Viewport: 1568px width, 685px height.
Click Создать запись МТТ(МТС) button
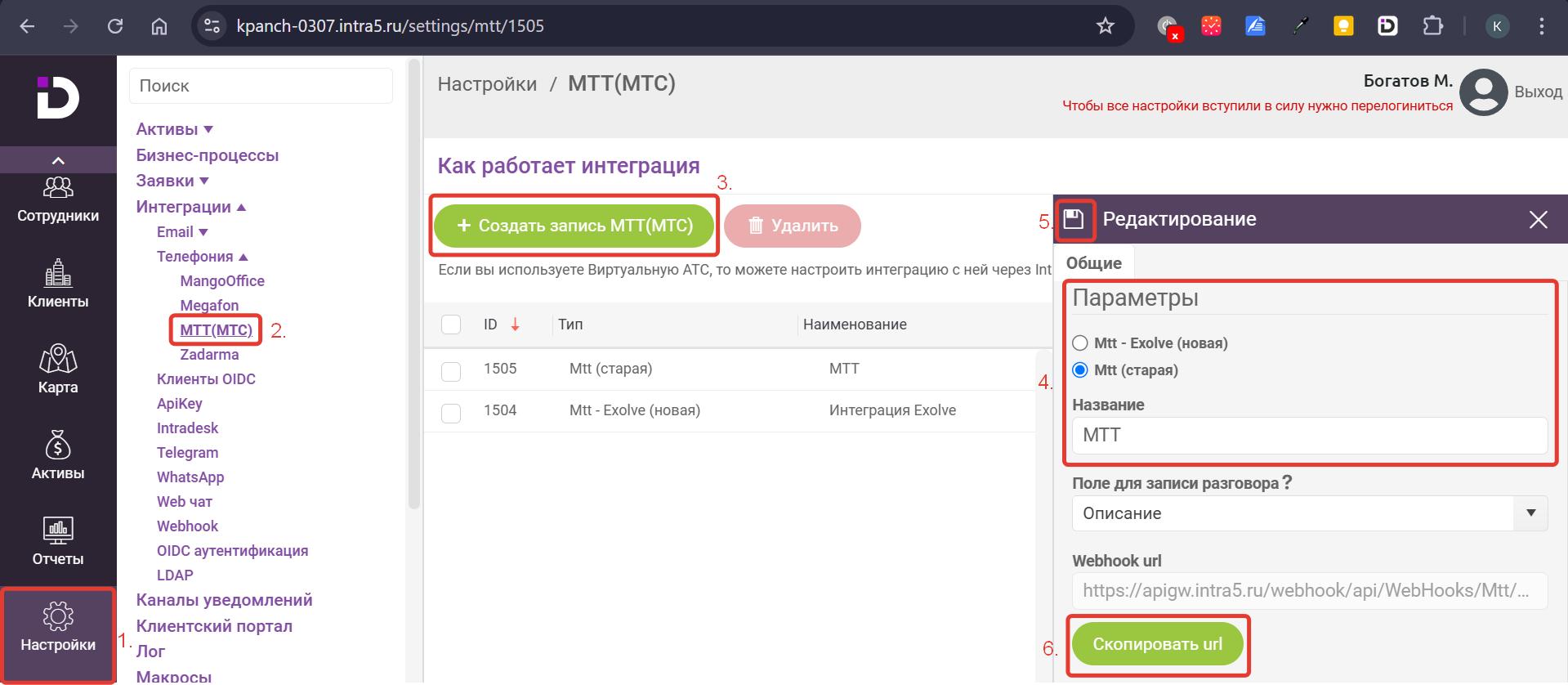[574, 226]
